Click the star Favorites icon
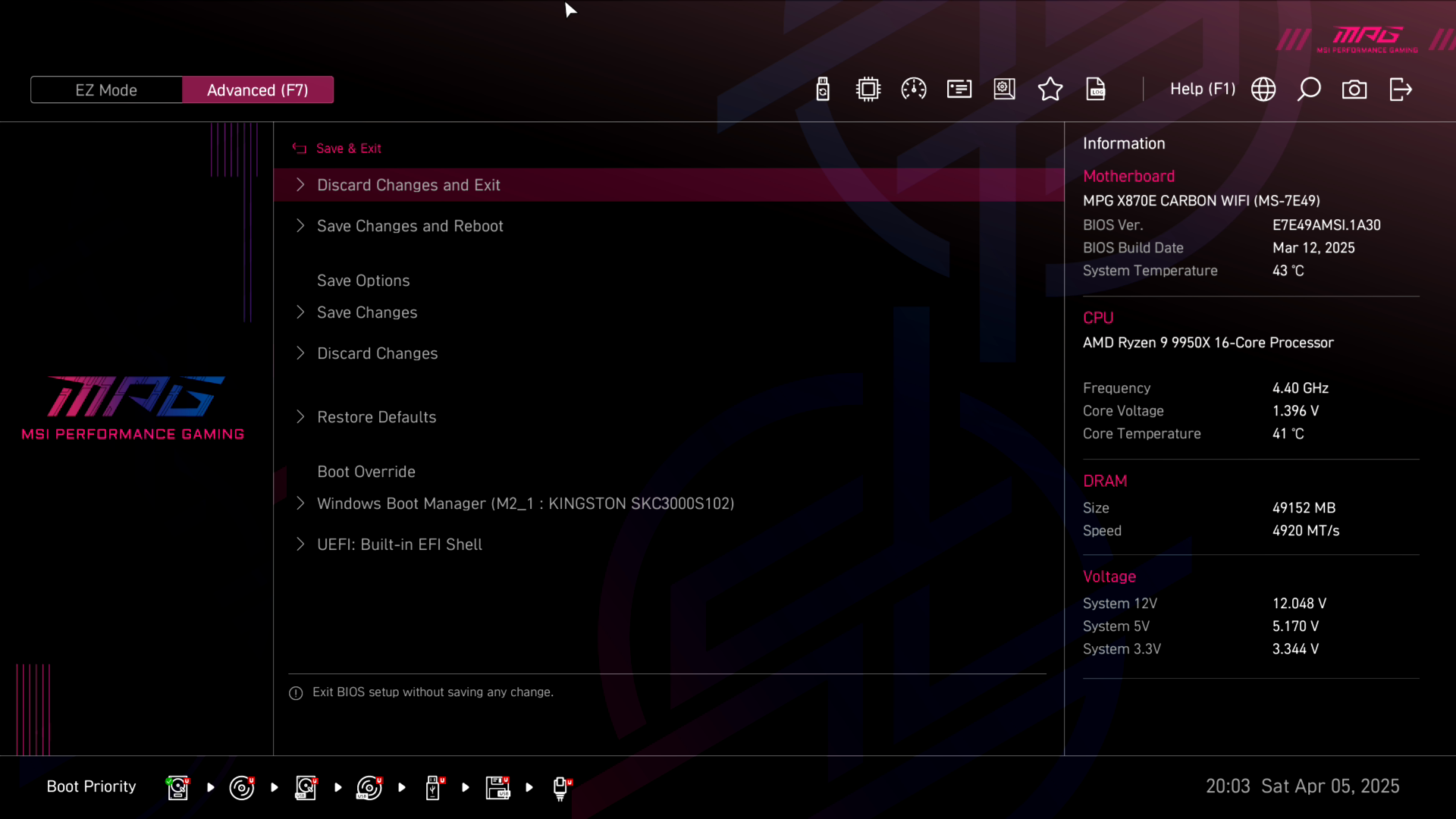The height and width of the screenshot is (819, 1456). [x=1050, y=89]
